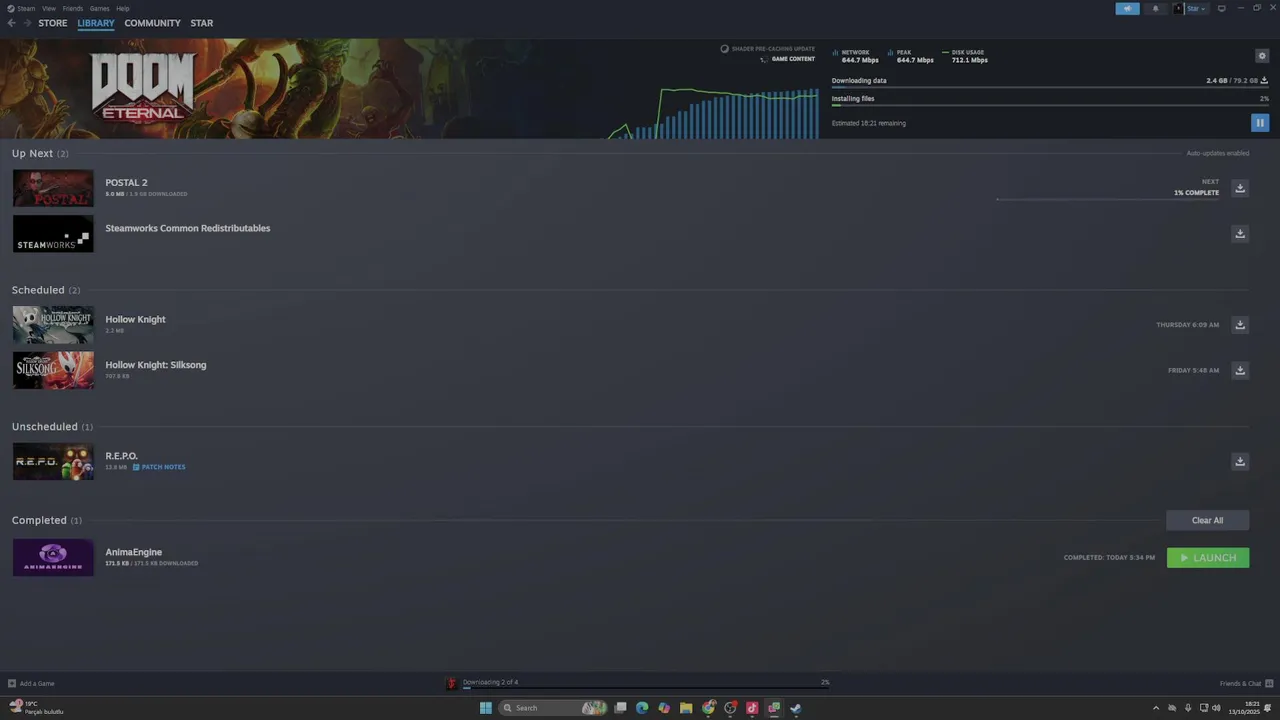
Task: Download Steamworks Common Redistributables now
Action: 1240,234
